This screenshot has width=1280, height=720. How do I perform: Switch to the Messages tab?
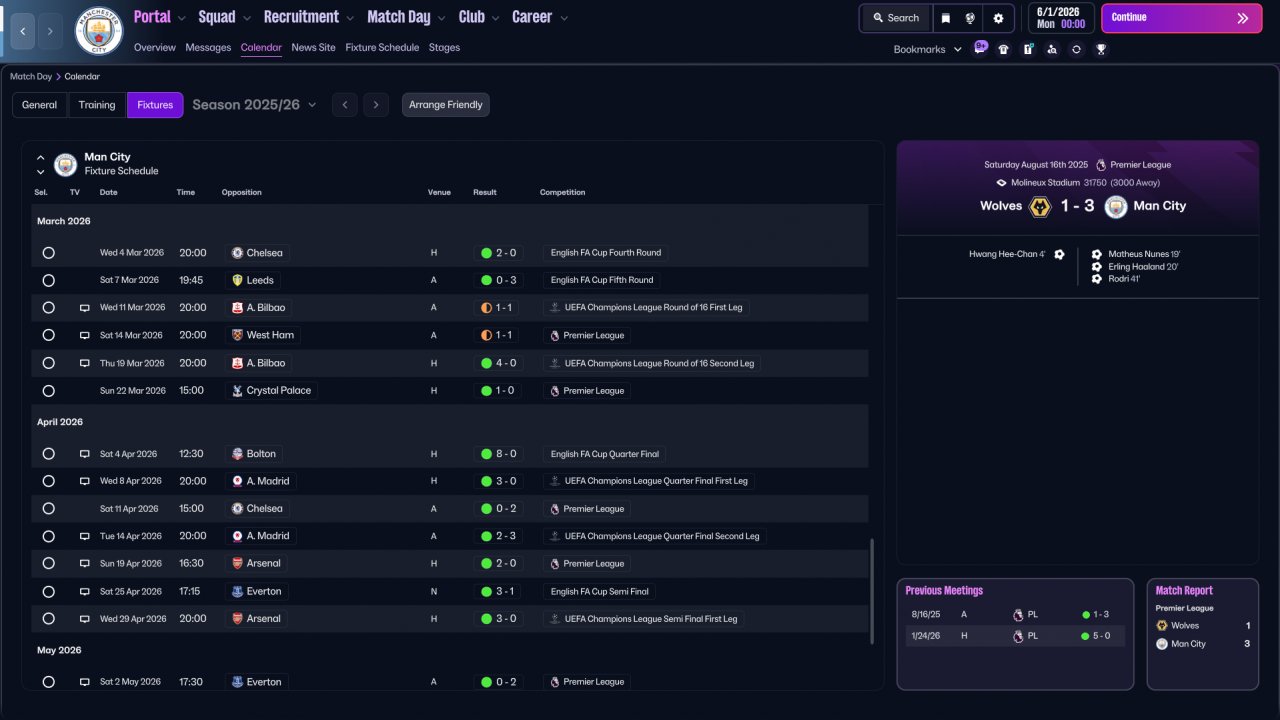click(x=208, y=48)
